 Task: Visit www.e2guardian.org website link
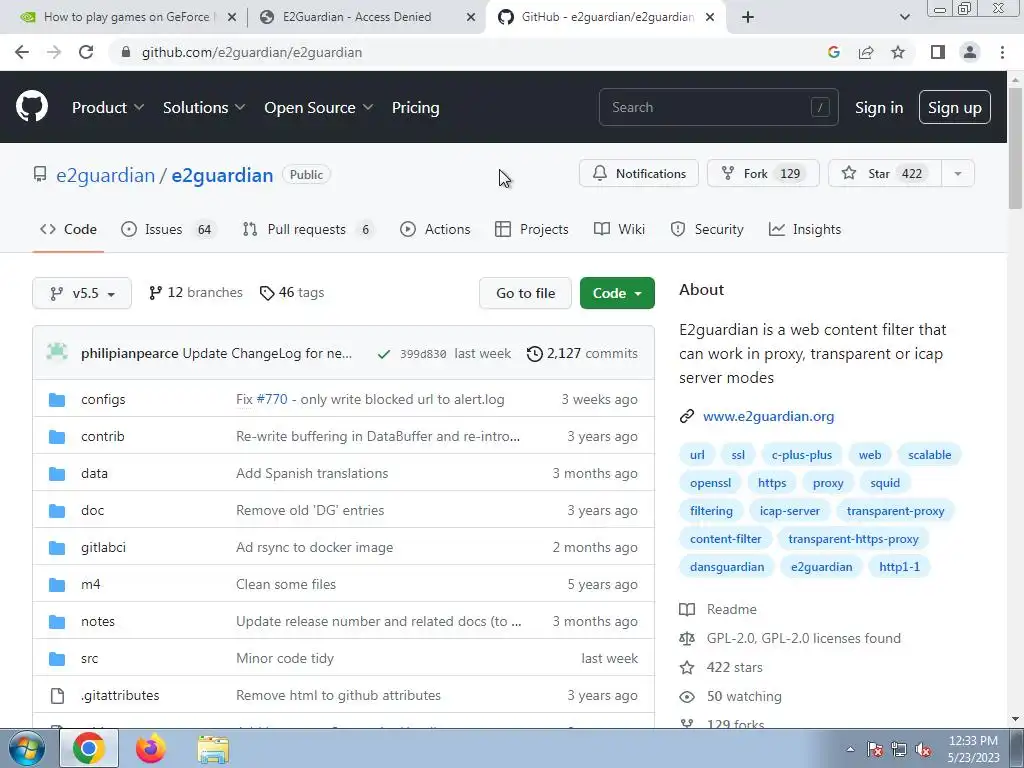coord(768,417)
